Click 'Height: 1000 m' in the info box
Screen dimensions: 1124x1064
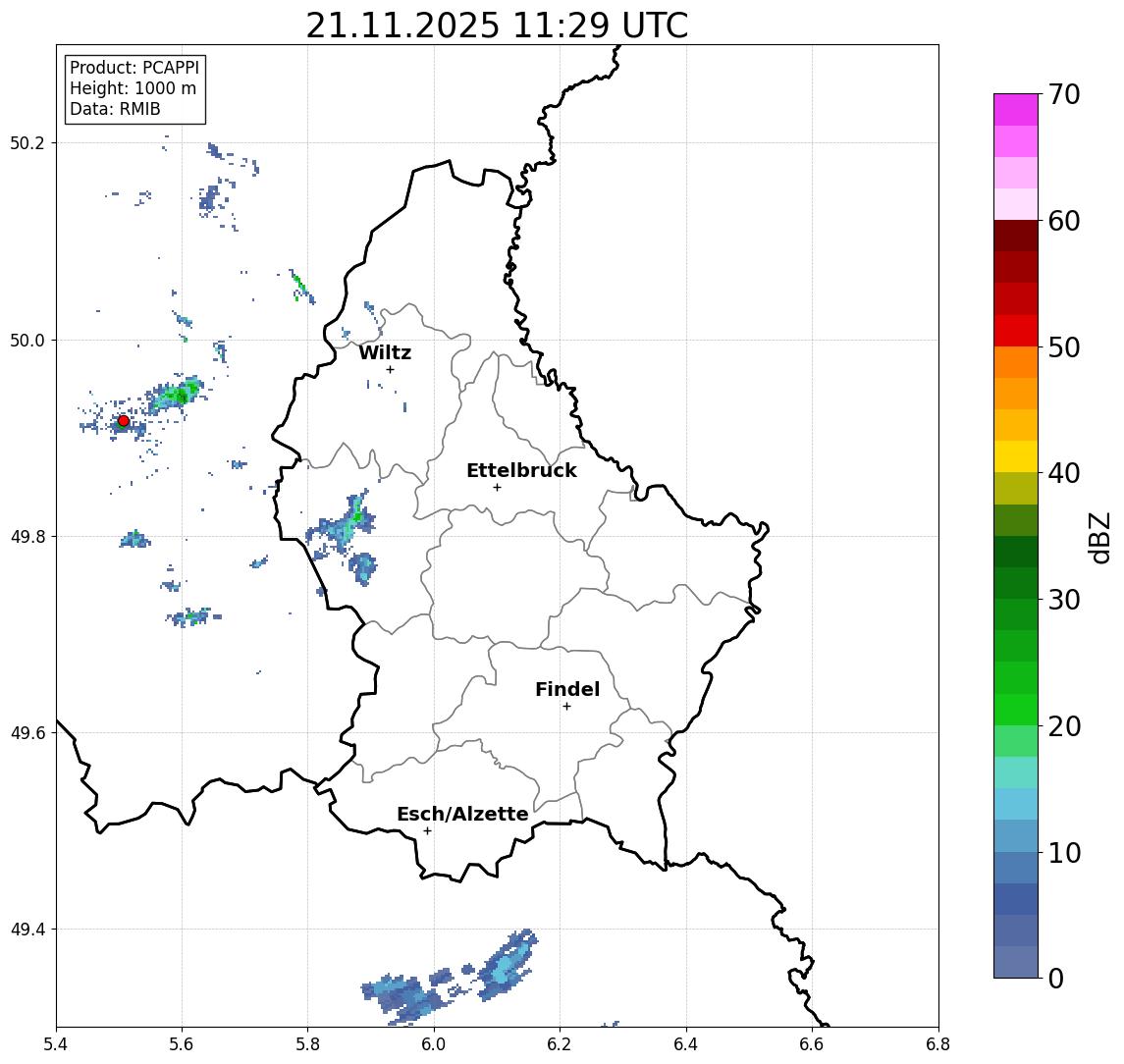(x=133, y=88)
